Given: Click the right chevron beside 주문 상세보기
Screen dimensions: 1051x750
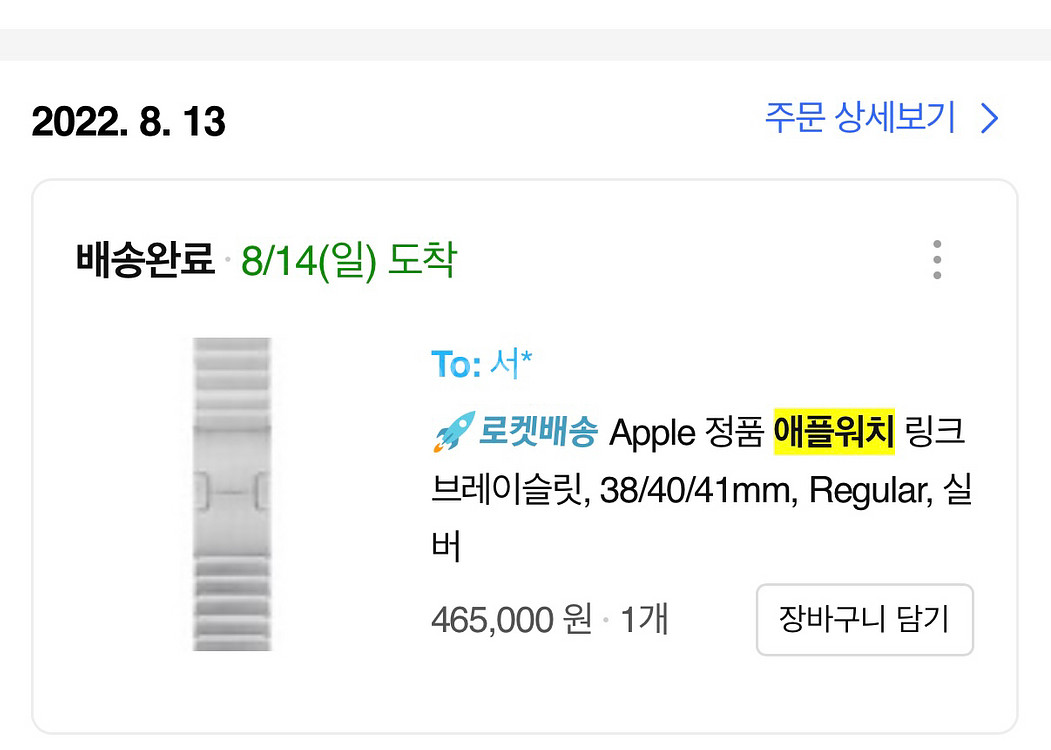Looking at the screenshot, I should (989, 120).
